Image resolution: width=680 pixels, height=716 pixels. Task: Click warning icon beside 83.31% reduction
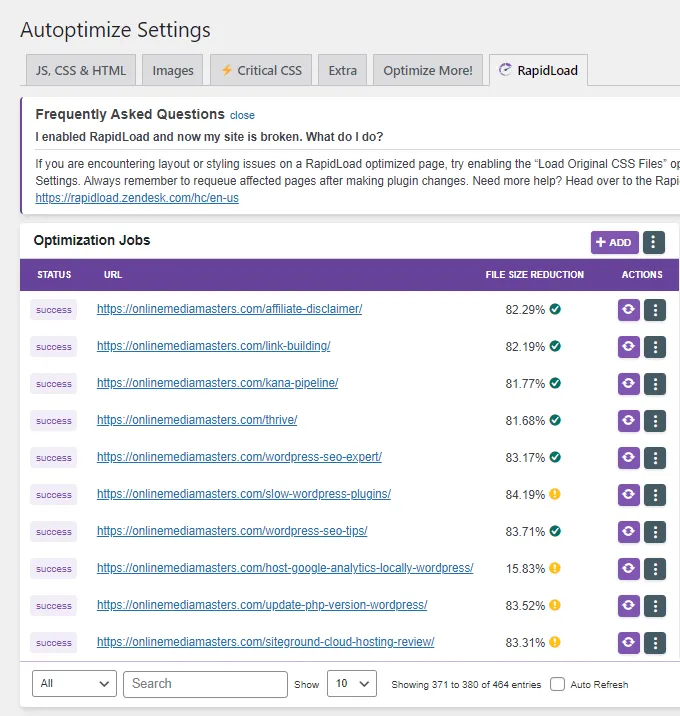click(555, 642)
